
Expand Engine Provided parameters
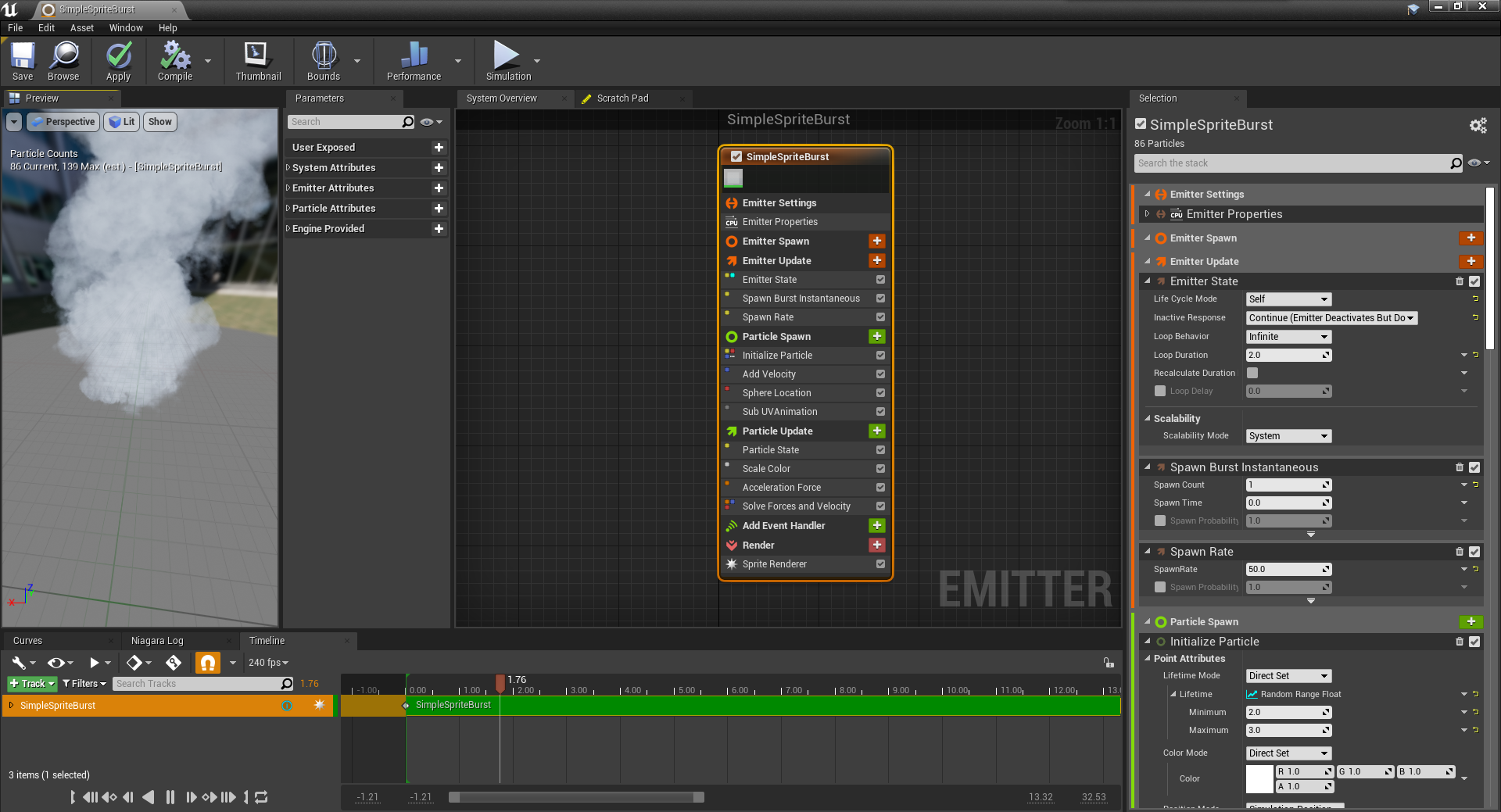(288, 228)
